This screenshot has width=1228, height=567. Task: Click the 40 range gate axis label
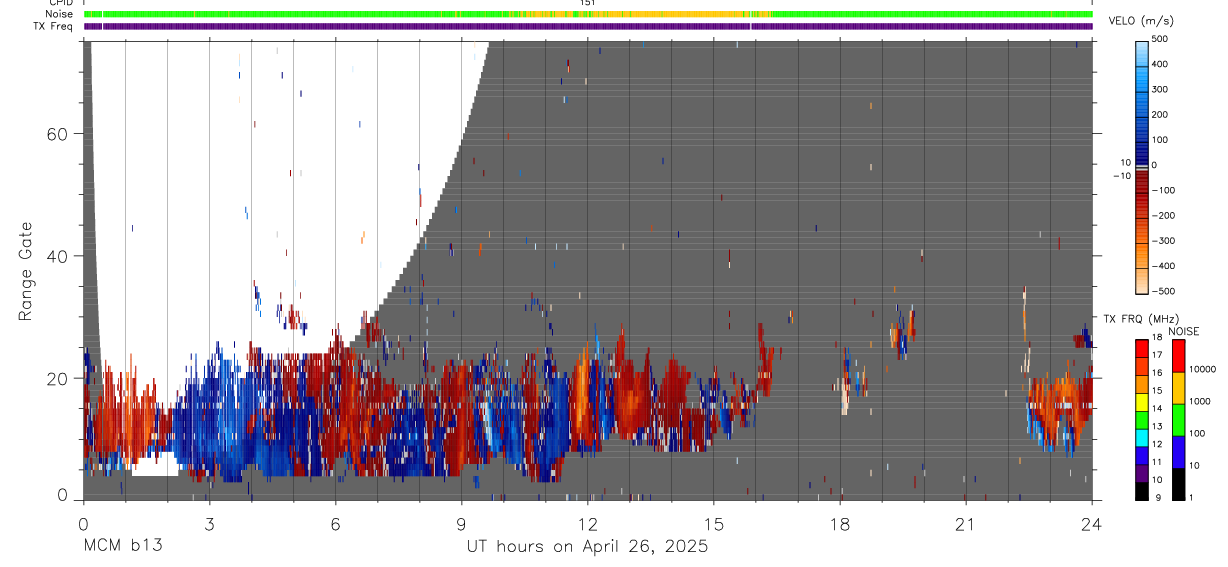(x=57, y=256)
